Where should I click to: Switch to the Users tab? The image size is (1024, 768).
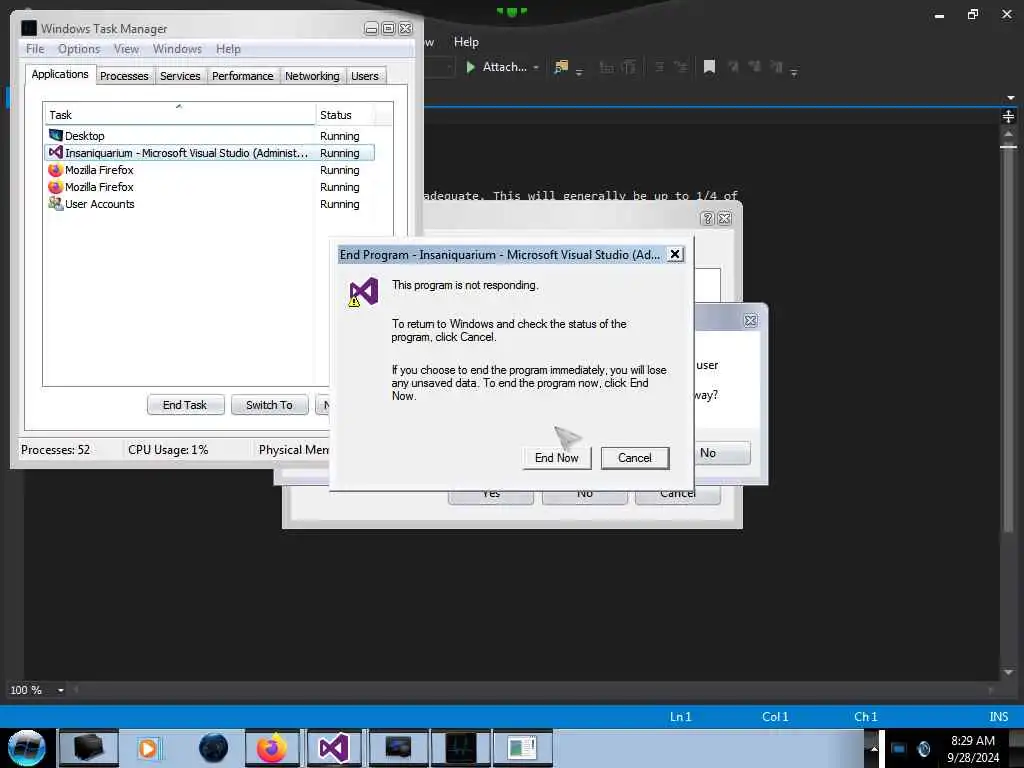pos(364,76)
